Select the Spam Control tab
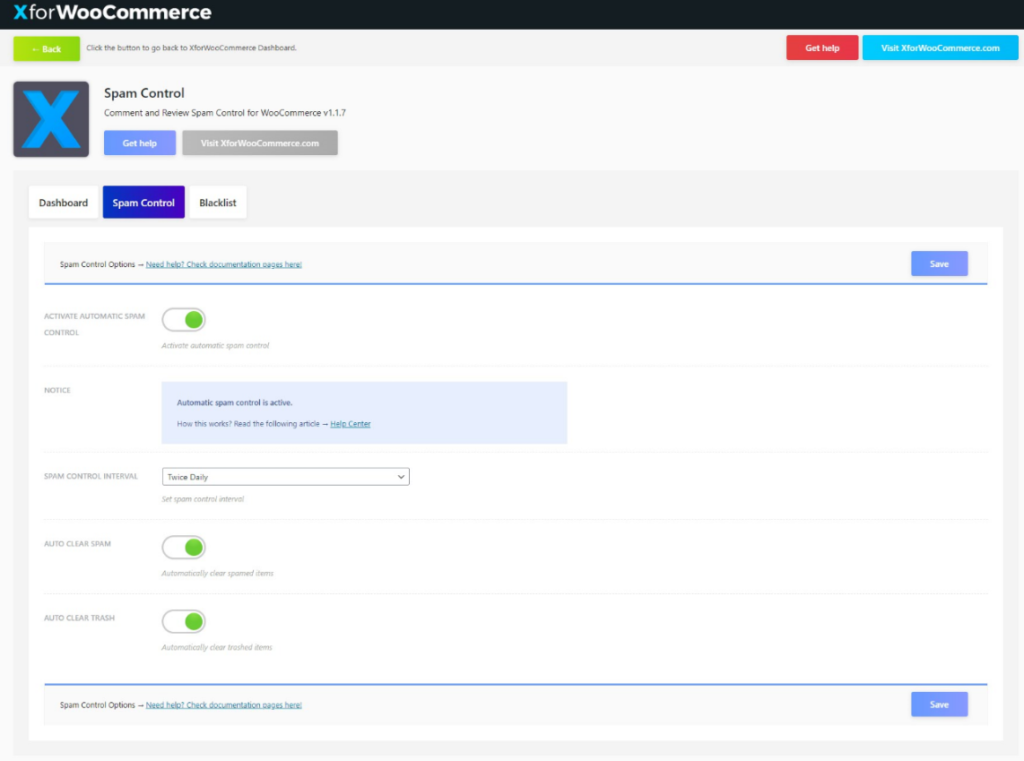The image size is (1024, 761). pyautogui.click(x=144, y=202)
